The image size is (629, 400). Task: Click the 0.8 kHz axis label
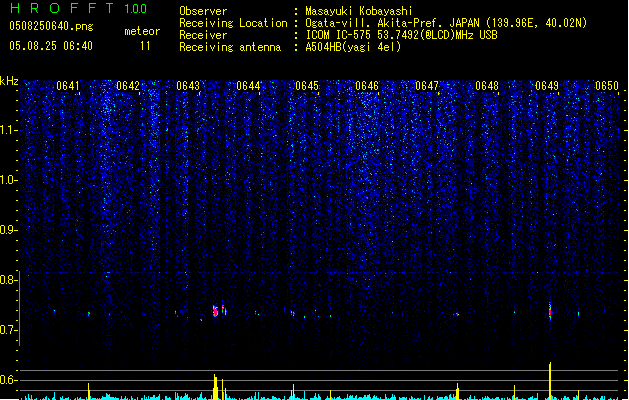(8, 280)
